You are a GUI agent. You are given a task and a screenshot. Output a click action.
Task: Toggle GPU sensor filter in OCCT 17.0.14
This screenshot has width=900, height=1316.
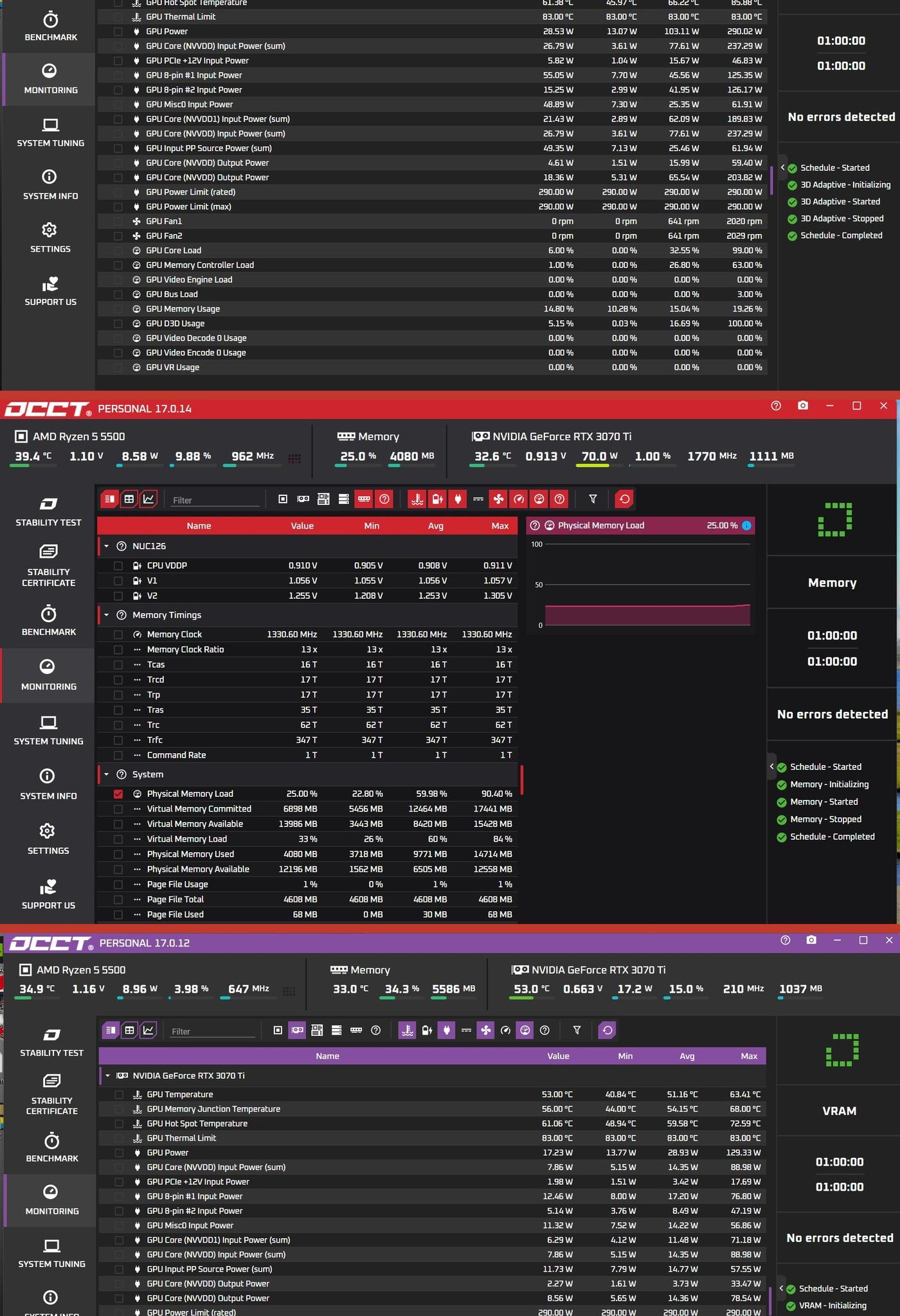coord(303,499)
